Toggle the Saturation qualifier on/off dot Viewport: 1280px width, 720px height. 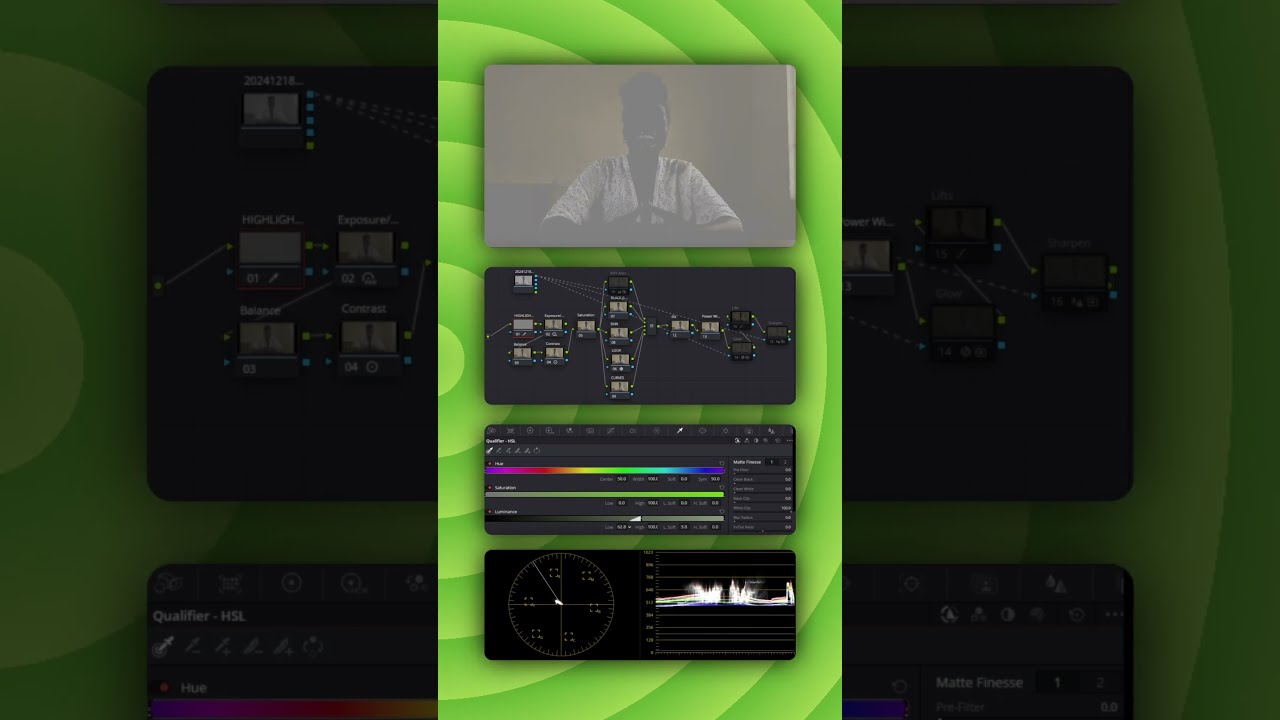tap(489, 488)
